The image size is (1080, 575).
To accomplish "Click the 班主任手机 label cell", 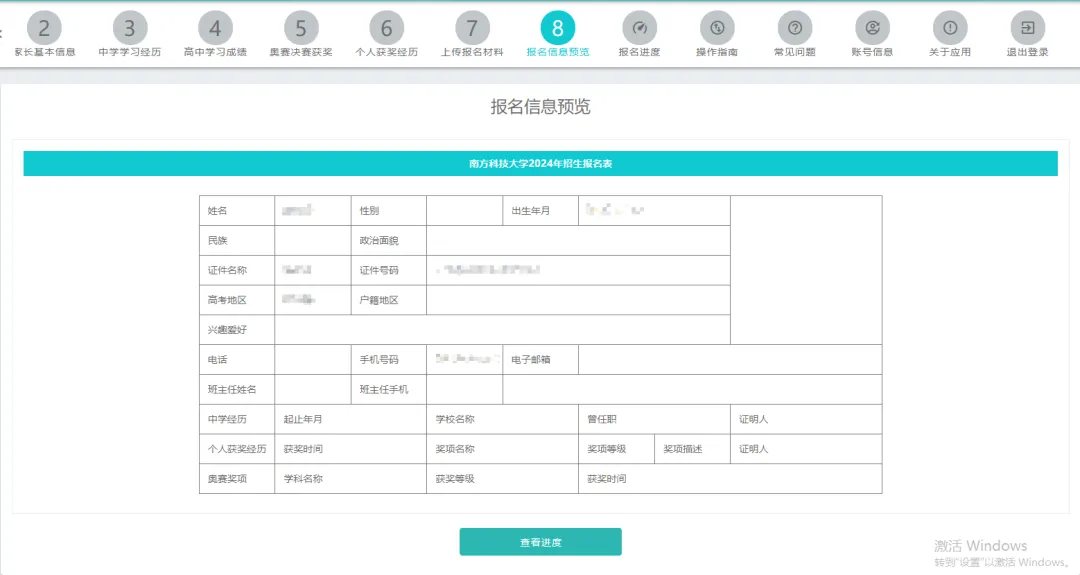I will pyautogui.click(x=388, y=389).
